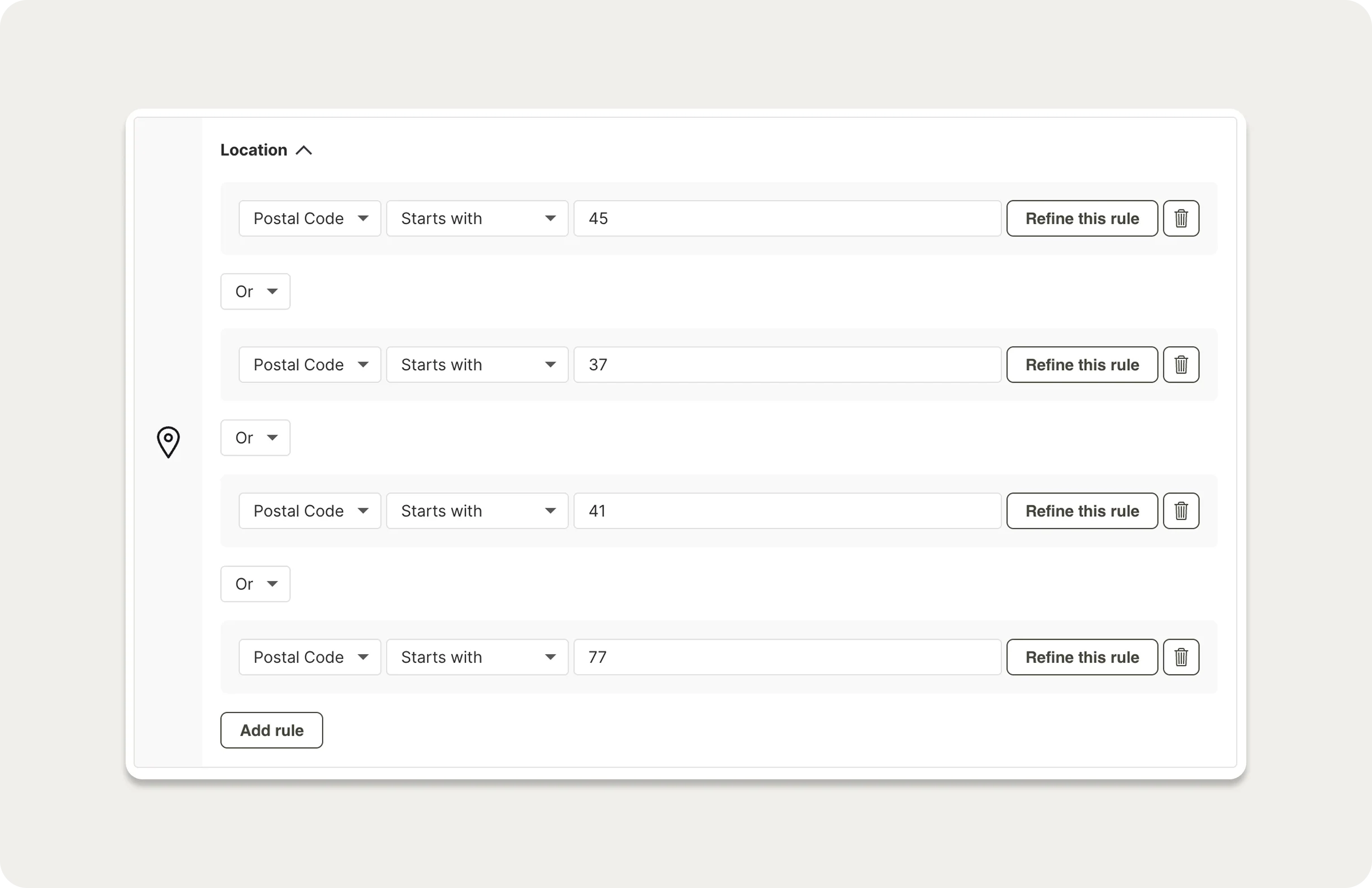Delete the rule with value 45

coord(1181,218)
